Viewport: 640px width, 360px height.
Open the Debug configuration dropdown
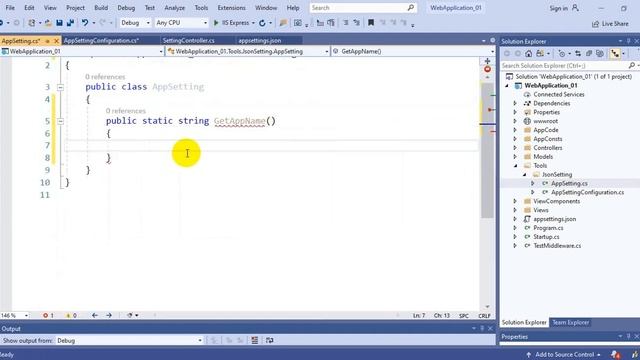135,23
